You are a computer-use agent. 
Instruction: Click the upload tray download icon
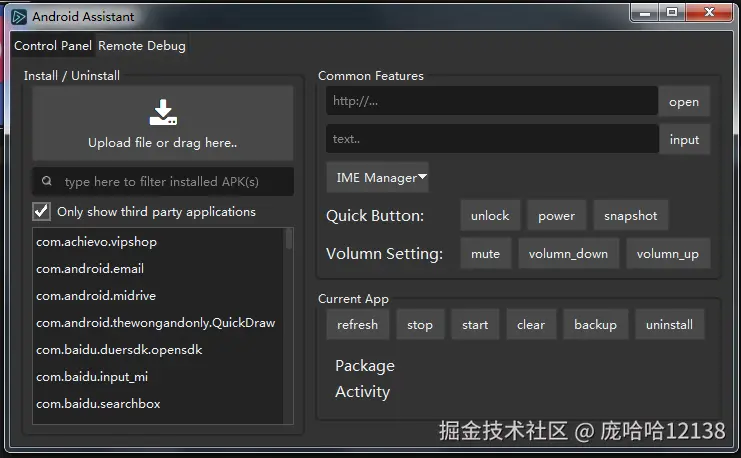[163, 112]
